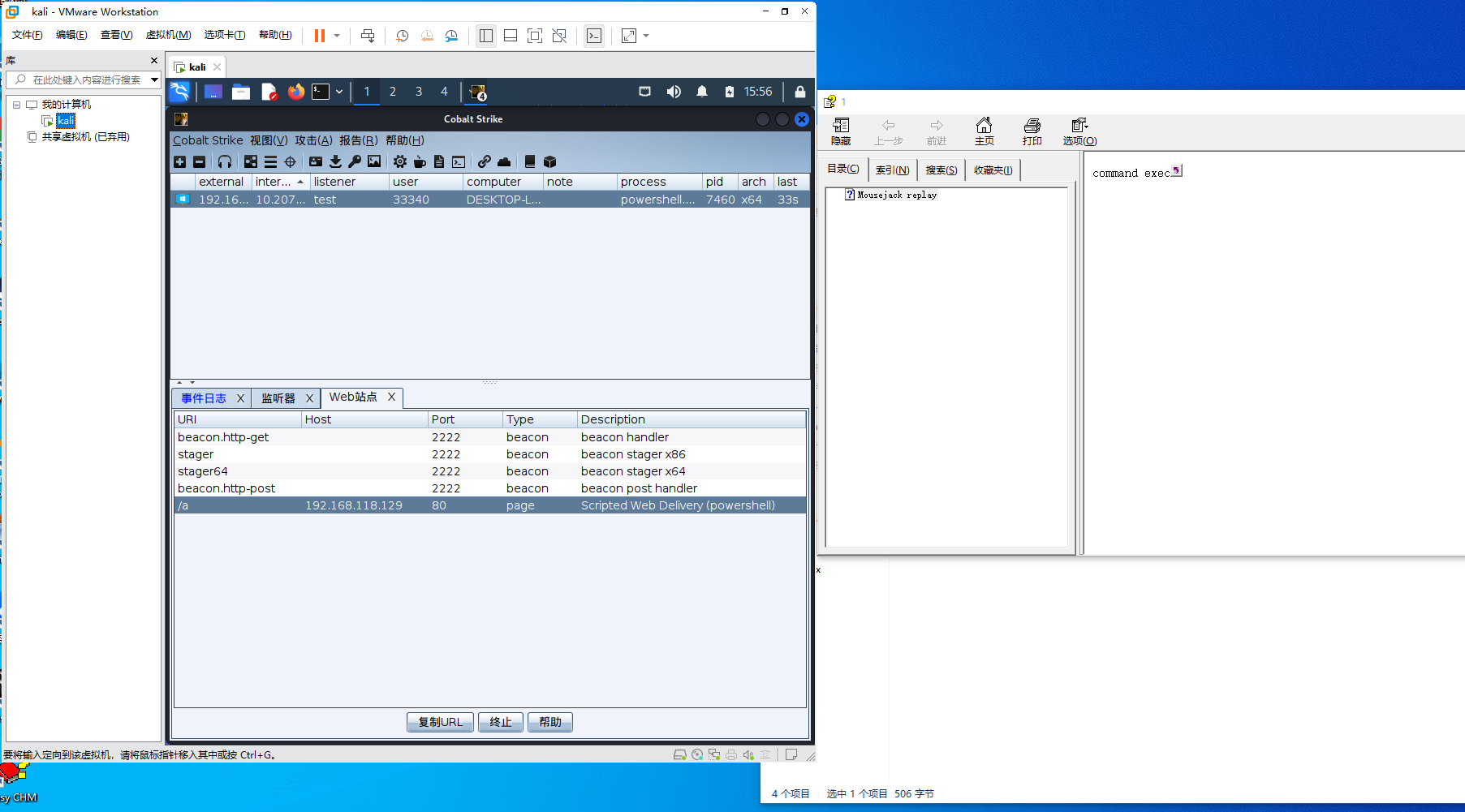The width and height of the screenshot is (1465, 812).
Task: Toggle VMware console view button
Action: 594,36
